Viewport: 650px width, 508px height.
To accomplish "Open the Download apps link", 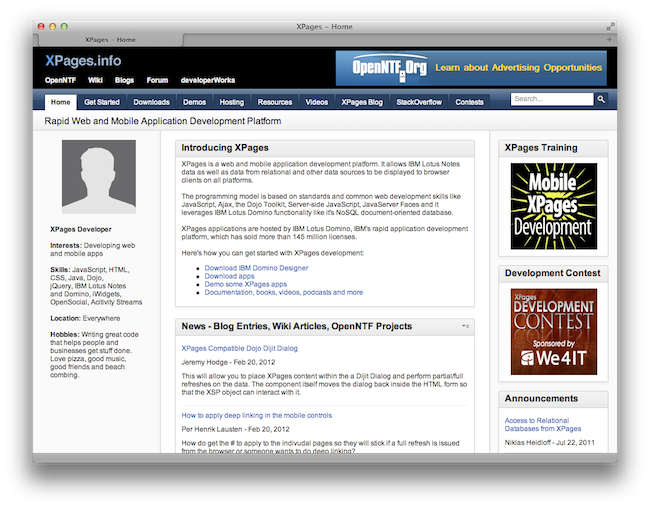I will pos(229,276).
